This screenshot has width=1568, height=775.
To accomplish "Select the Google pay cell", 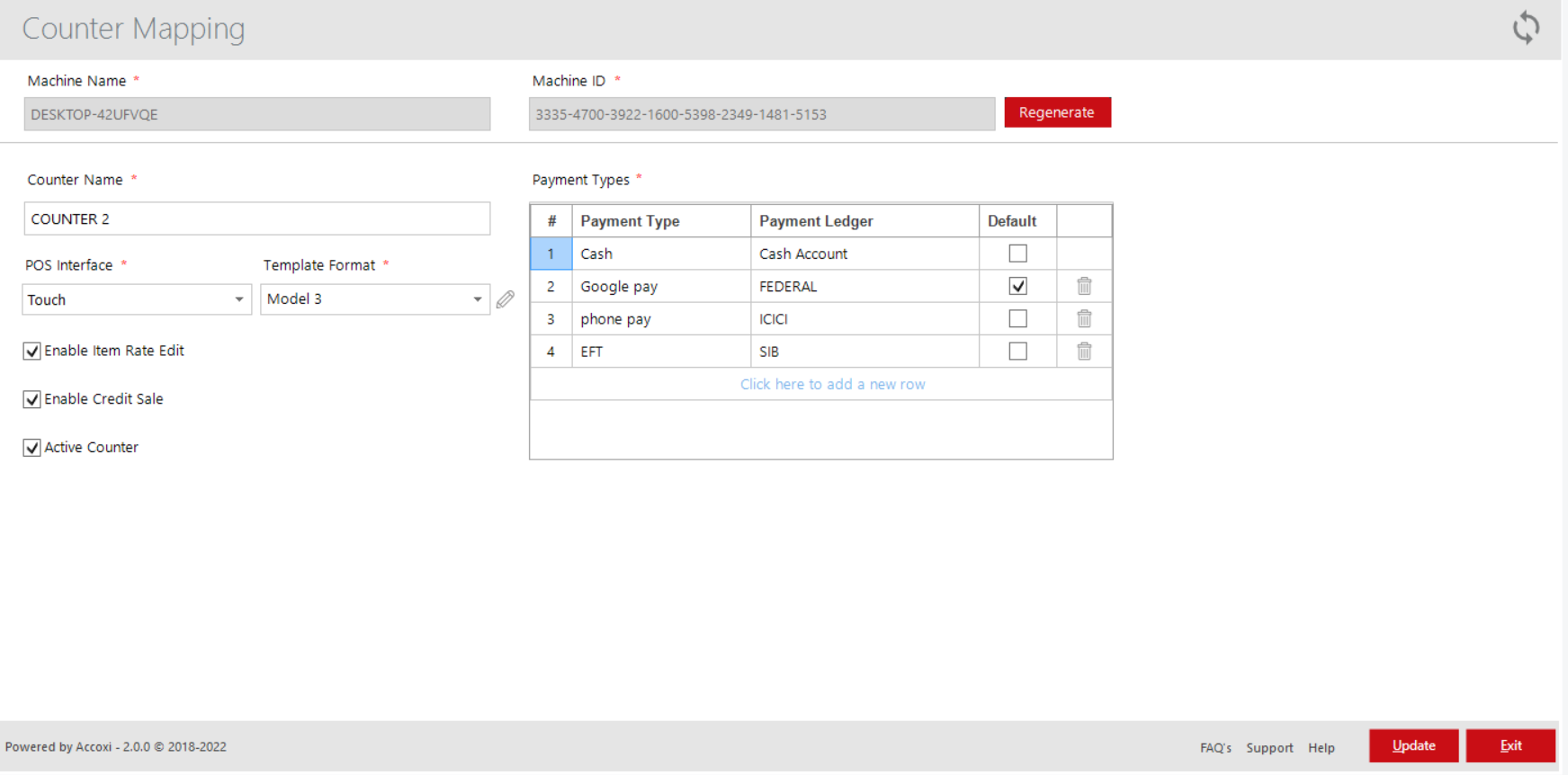I will [x=661, y=286].
